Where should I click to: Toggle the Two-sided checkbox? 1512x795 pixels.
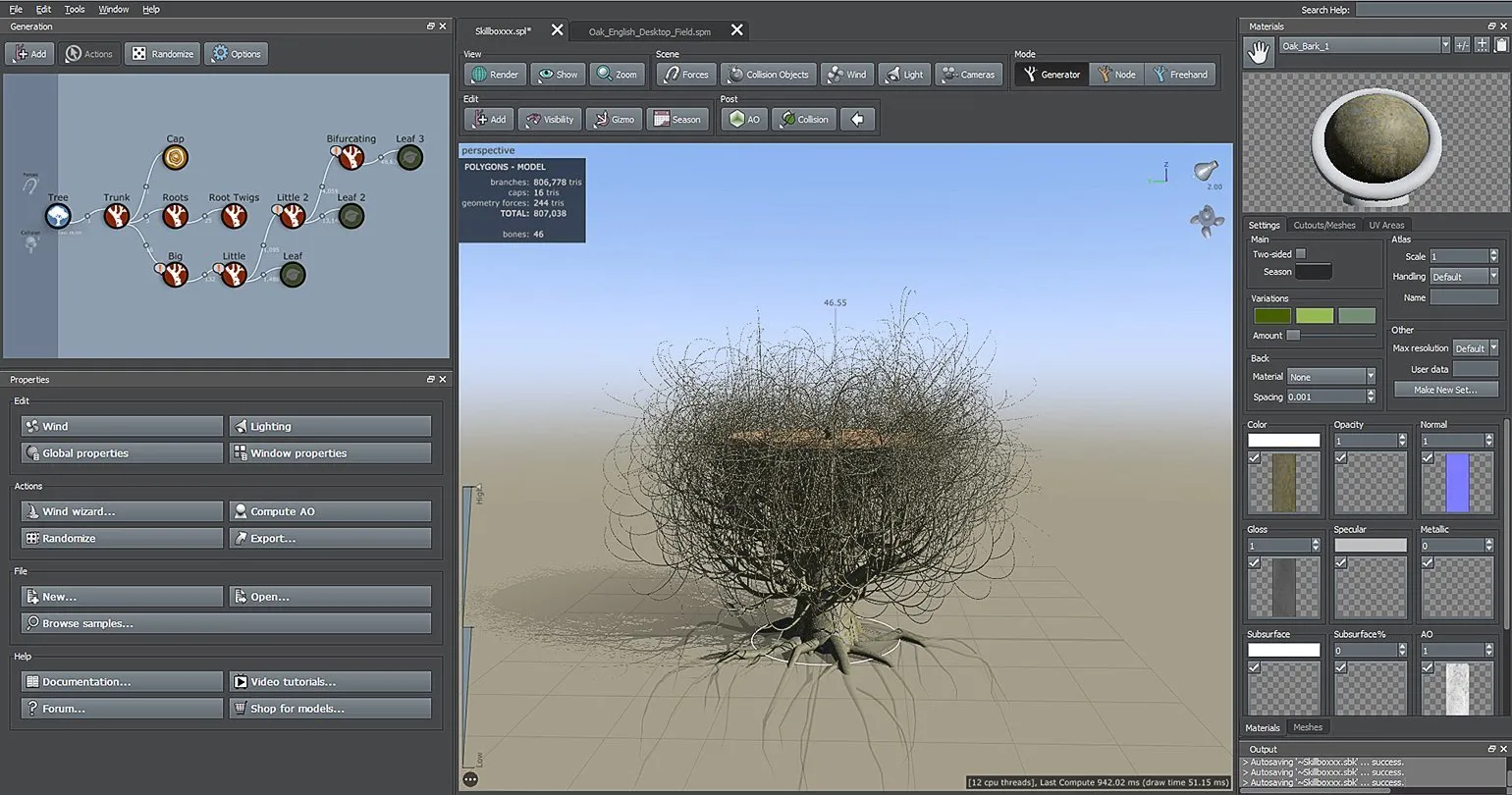pyautogui.click(x=1301, y=254)
